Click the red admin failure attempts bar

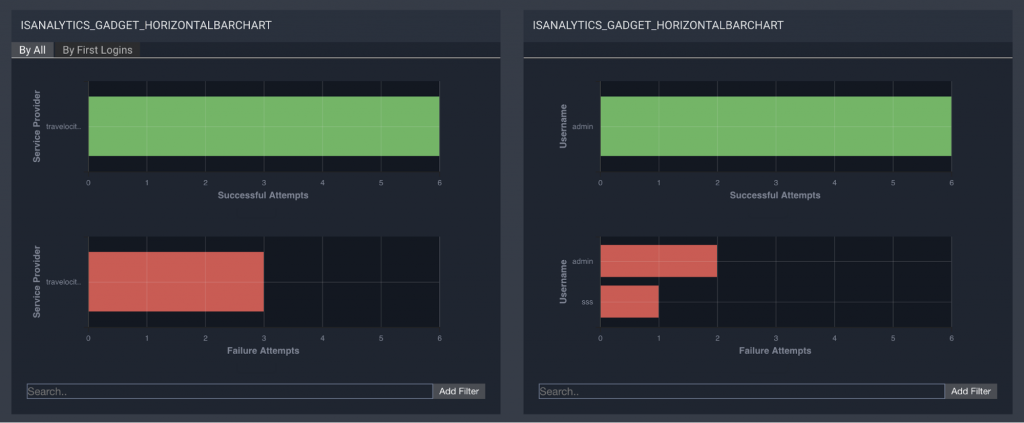[x=658, y=261]
